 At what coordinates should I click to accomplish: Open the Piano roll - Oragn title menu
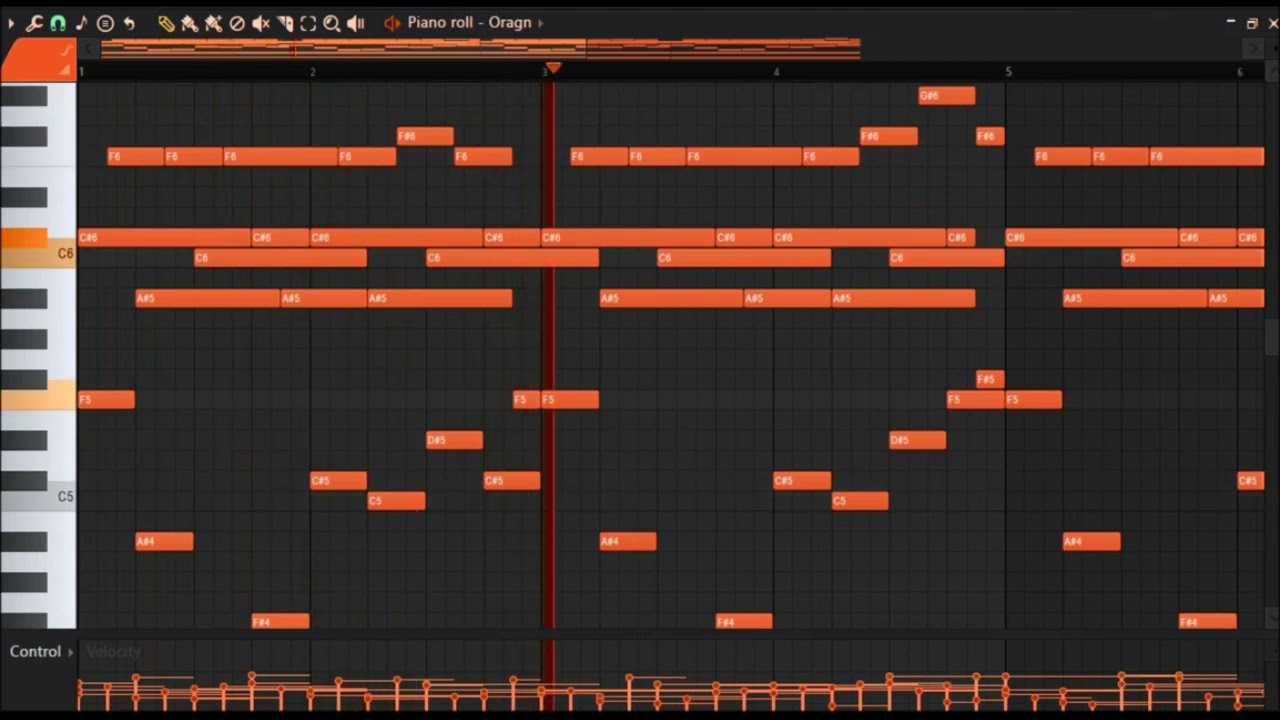469,23
